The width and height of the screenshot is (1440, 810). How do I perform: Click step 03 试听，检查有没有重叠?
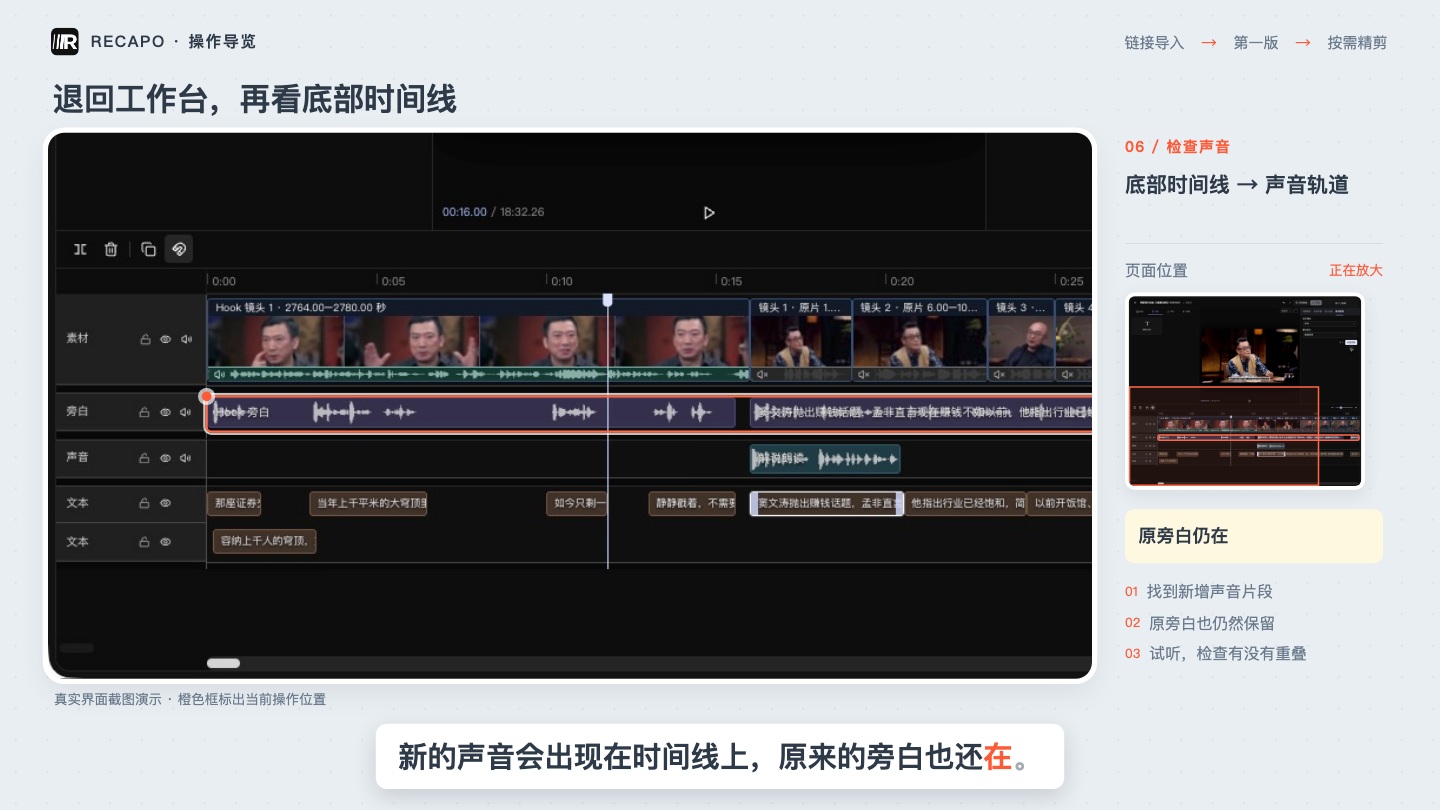[x=1216, y=654]
